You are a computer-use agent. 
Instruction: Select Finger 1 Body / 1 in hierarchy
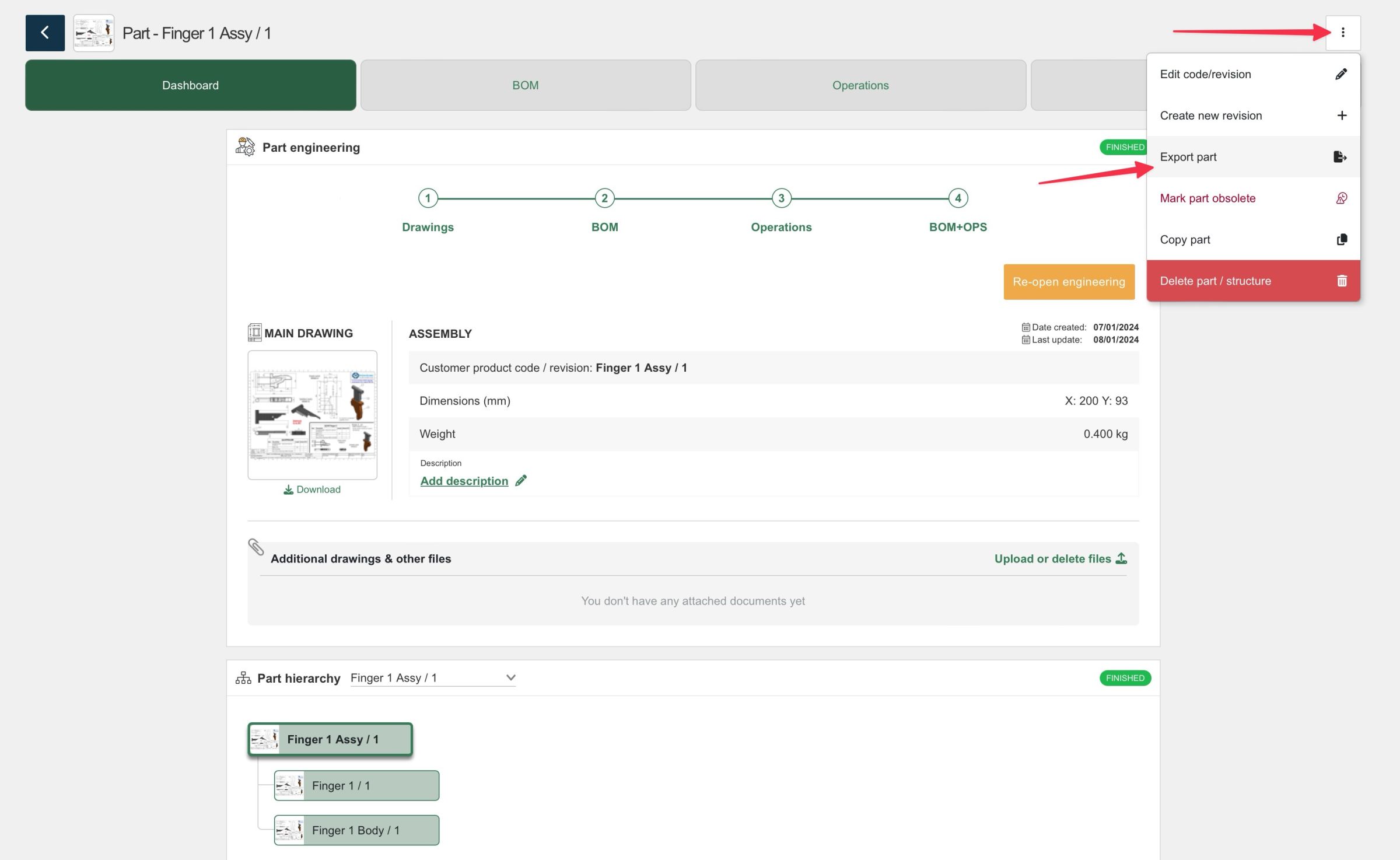click(x=356, y=830)
